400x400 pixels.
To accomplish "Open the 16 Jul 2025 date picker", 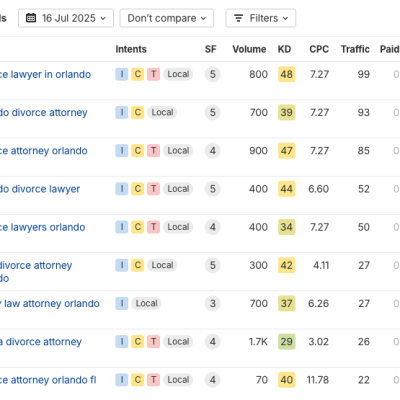I will pyautogui.click(x=66, y=18).
